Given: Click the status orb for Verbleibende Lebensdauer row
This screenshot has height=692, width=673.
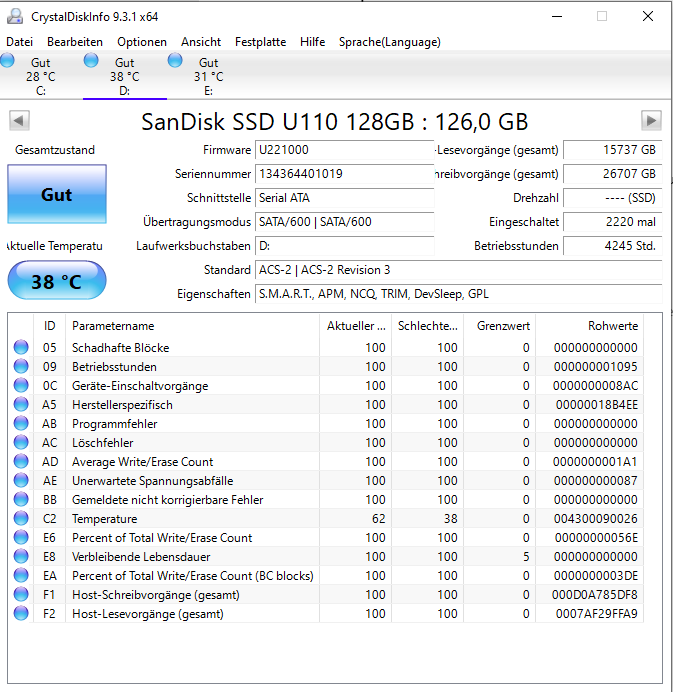Looking at the screenshot, I should coord(21,557).
